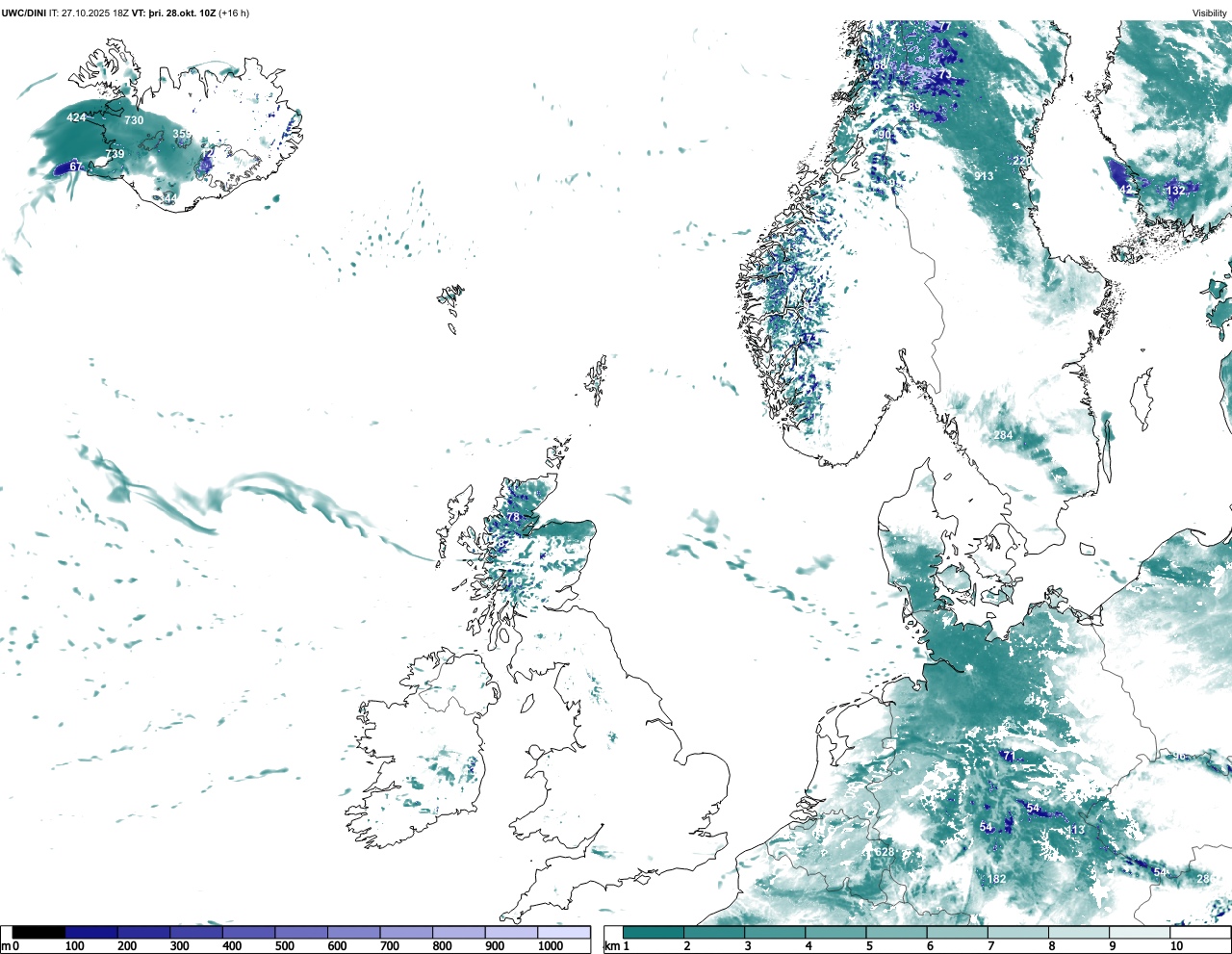
Task: Click the "67" value at Iceland's southwest coast
Action: click(x=76, y=168)
